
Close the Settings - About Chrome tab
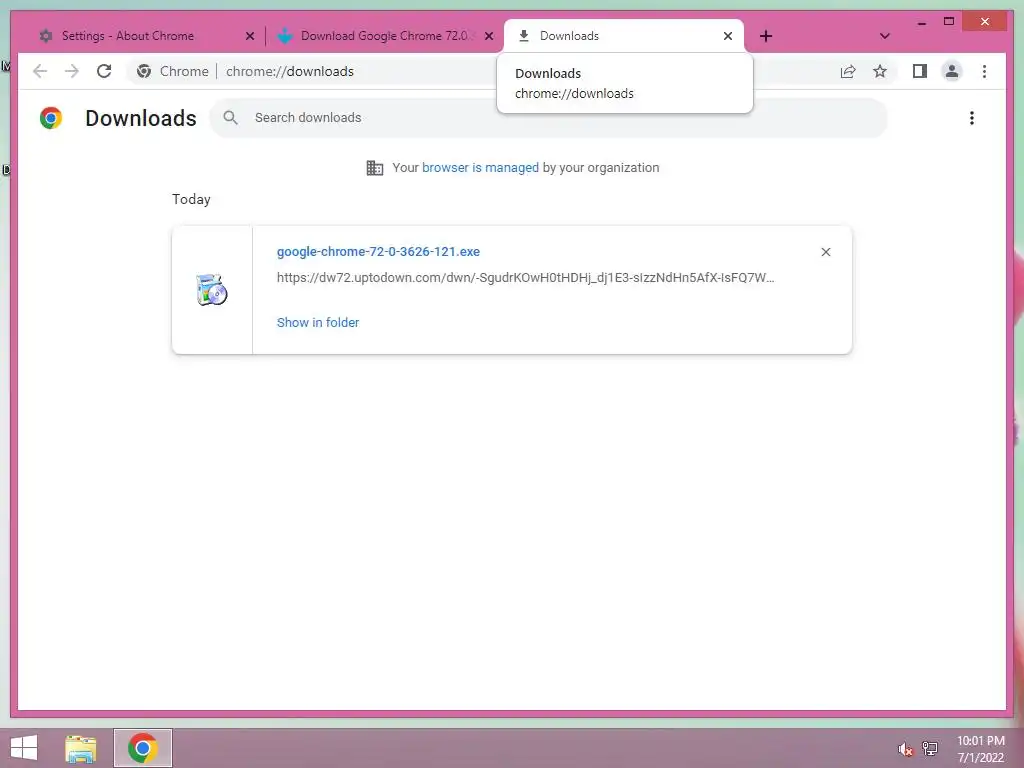pyautogui.click(x=249, y=36)
